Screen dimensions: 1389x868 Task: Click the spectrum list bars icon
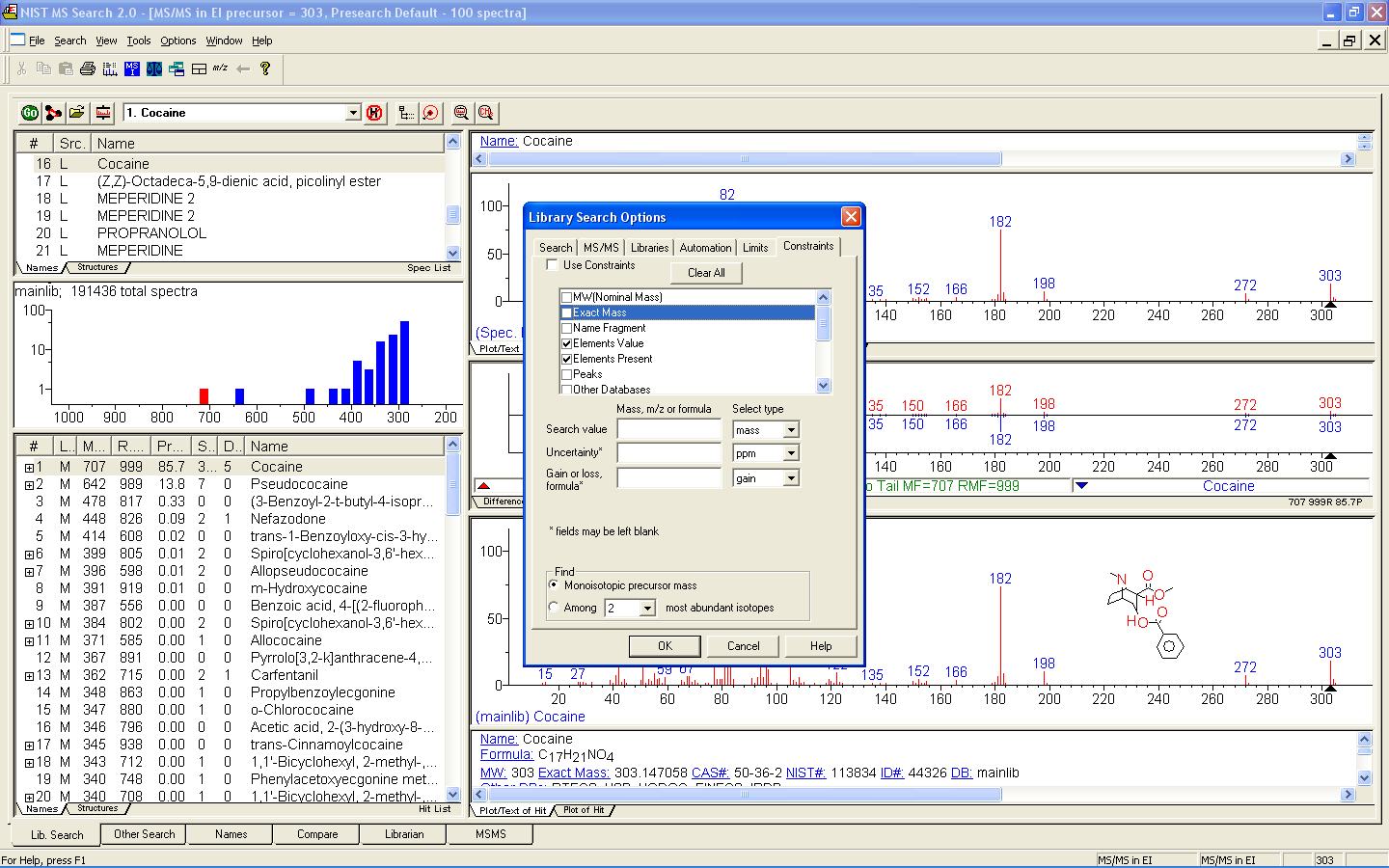(110, 68)
